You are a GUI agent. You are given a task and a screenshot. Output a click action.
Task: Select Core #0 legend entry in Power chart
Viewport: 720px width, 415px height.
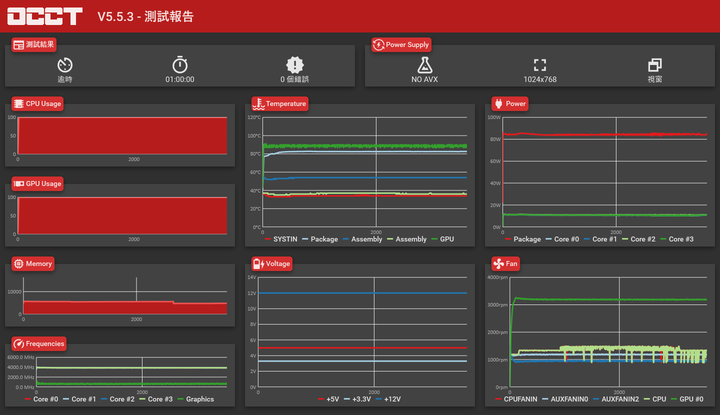tap(562, 239)
